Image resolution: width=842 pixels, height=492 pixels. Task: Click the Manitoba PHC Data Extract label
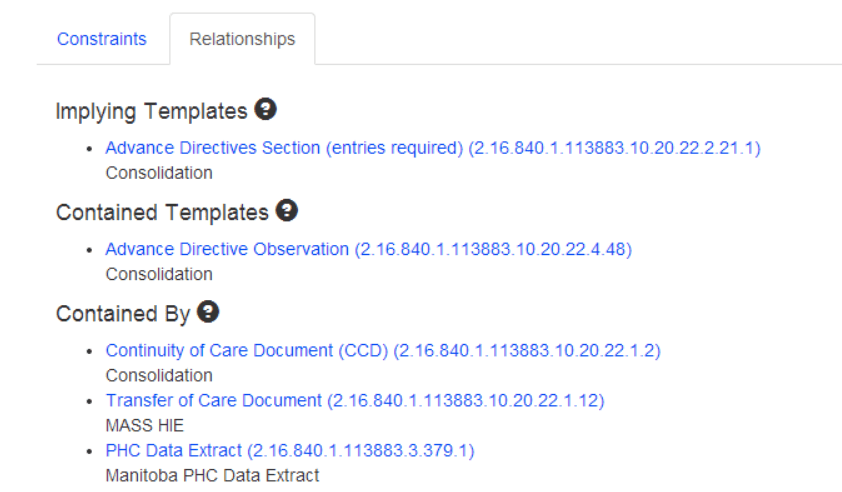pos(212,475)
